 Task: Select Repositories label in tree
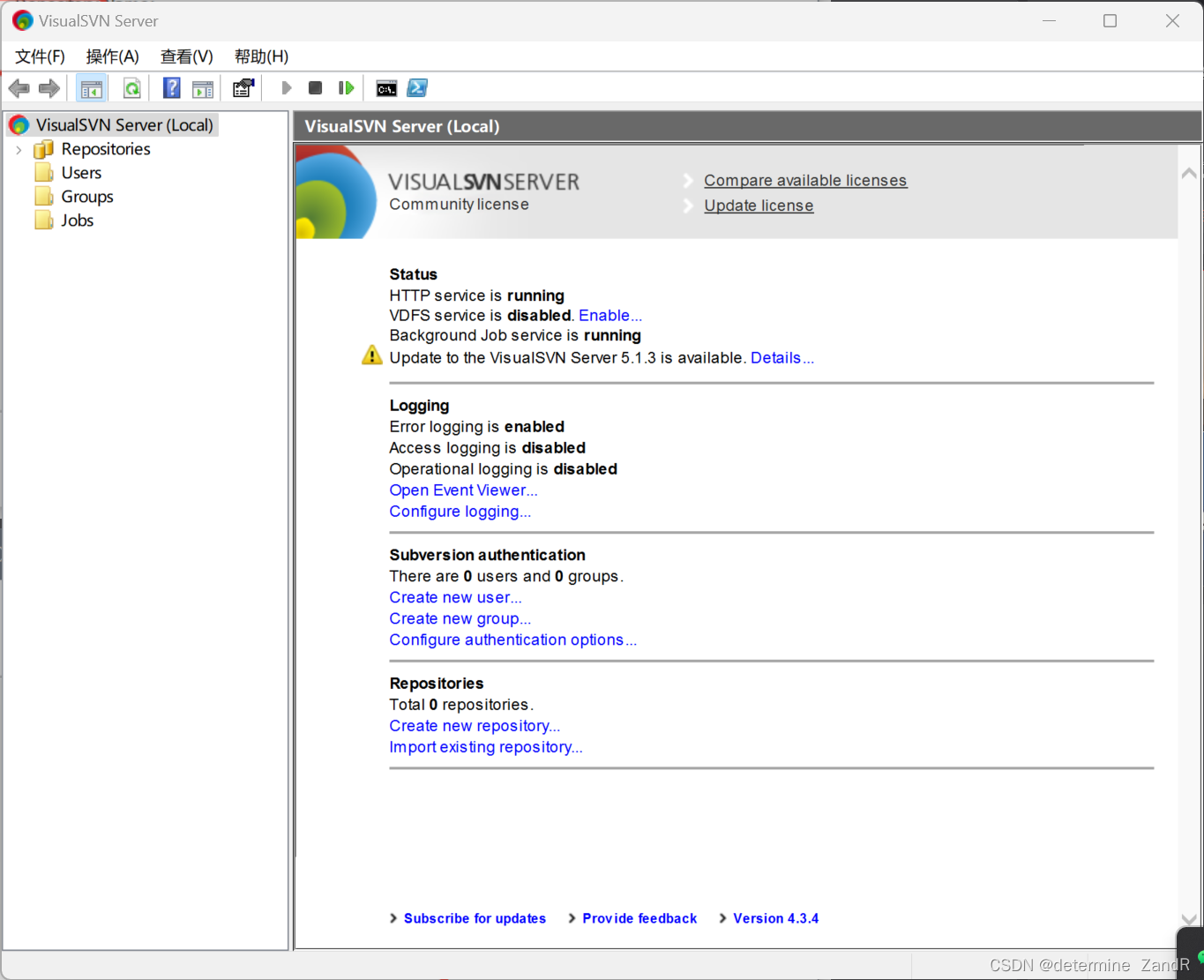pyautogui.click(x=106, y=149)
